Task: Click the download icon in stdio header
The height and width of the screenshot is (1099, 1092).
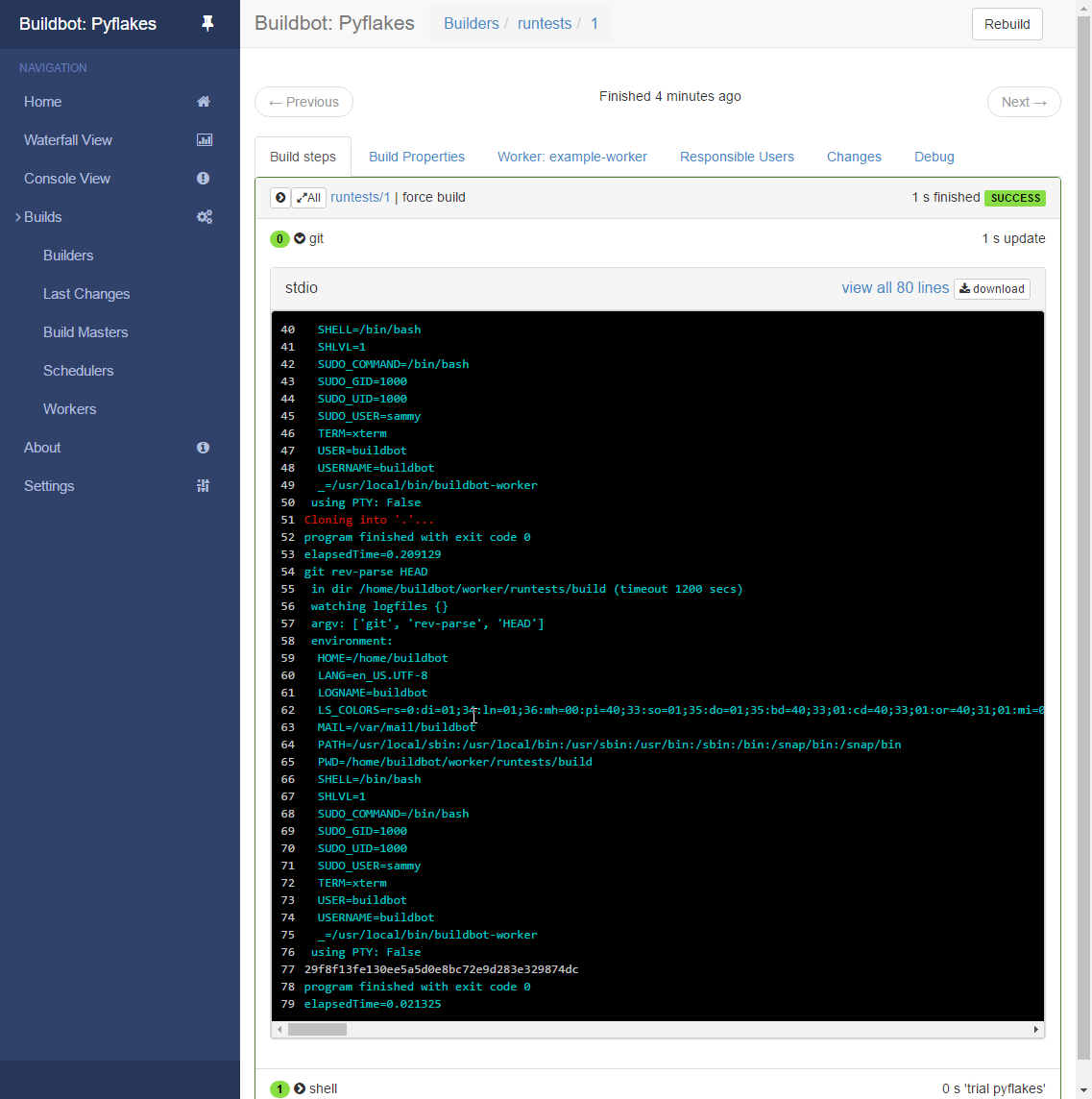Action: pyautogui.click(x=964, y=289)
